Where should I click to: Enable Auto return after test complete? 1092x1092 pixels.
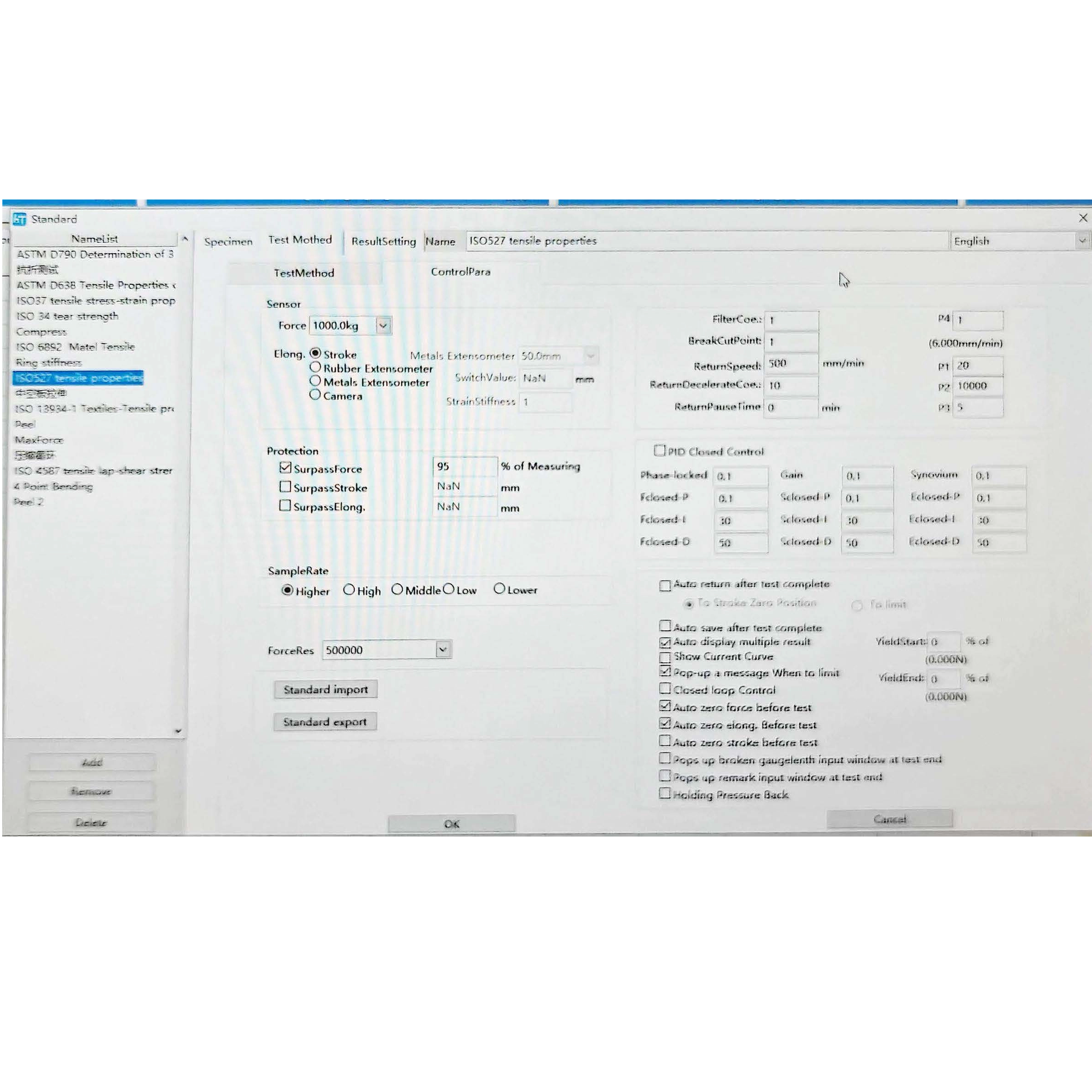[x=665, y=585]
